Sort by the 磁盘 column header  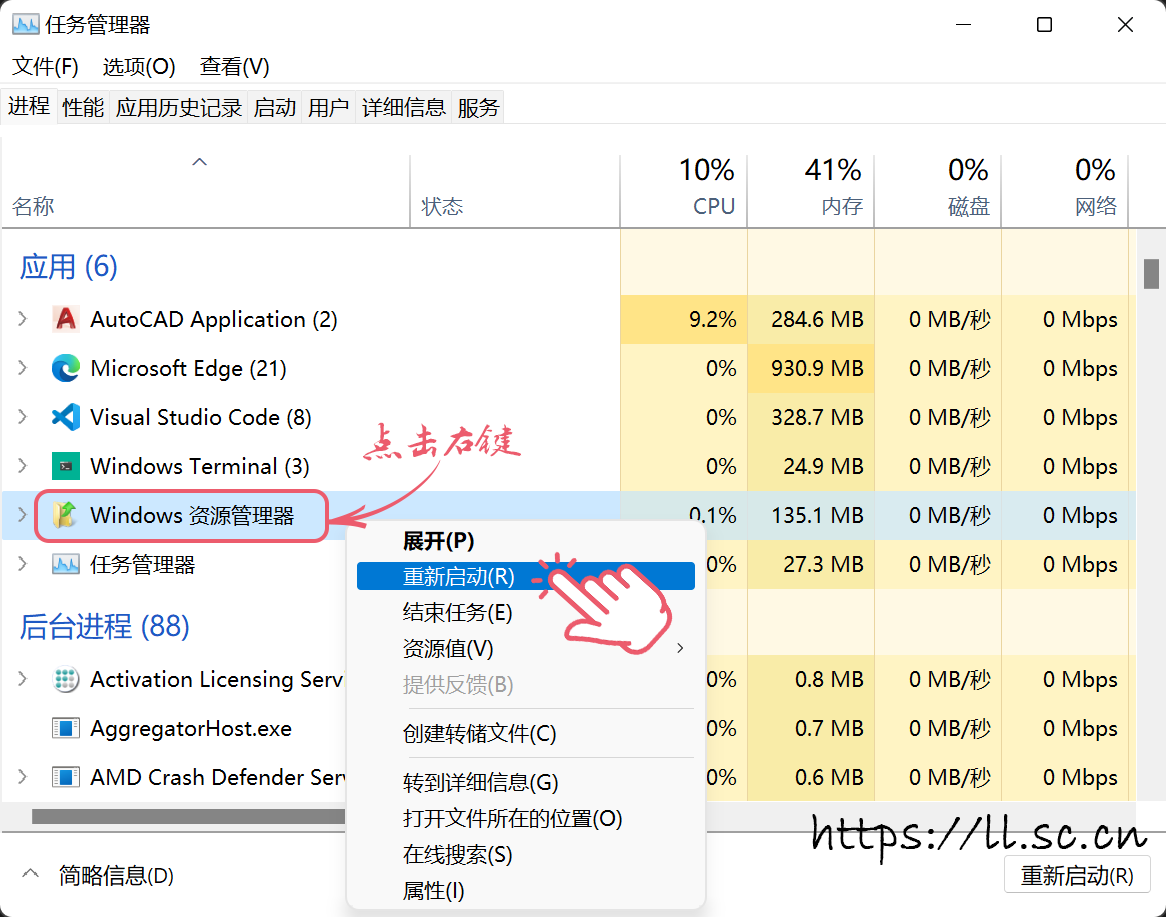938,192
